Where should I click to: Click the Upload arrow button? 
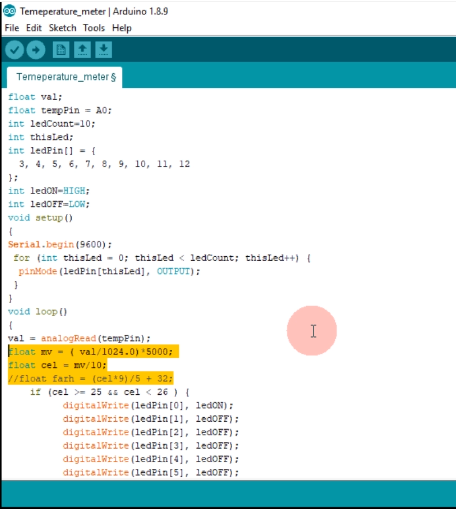(36, 50)
